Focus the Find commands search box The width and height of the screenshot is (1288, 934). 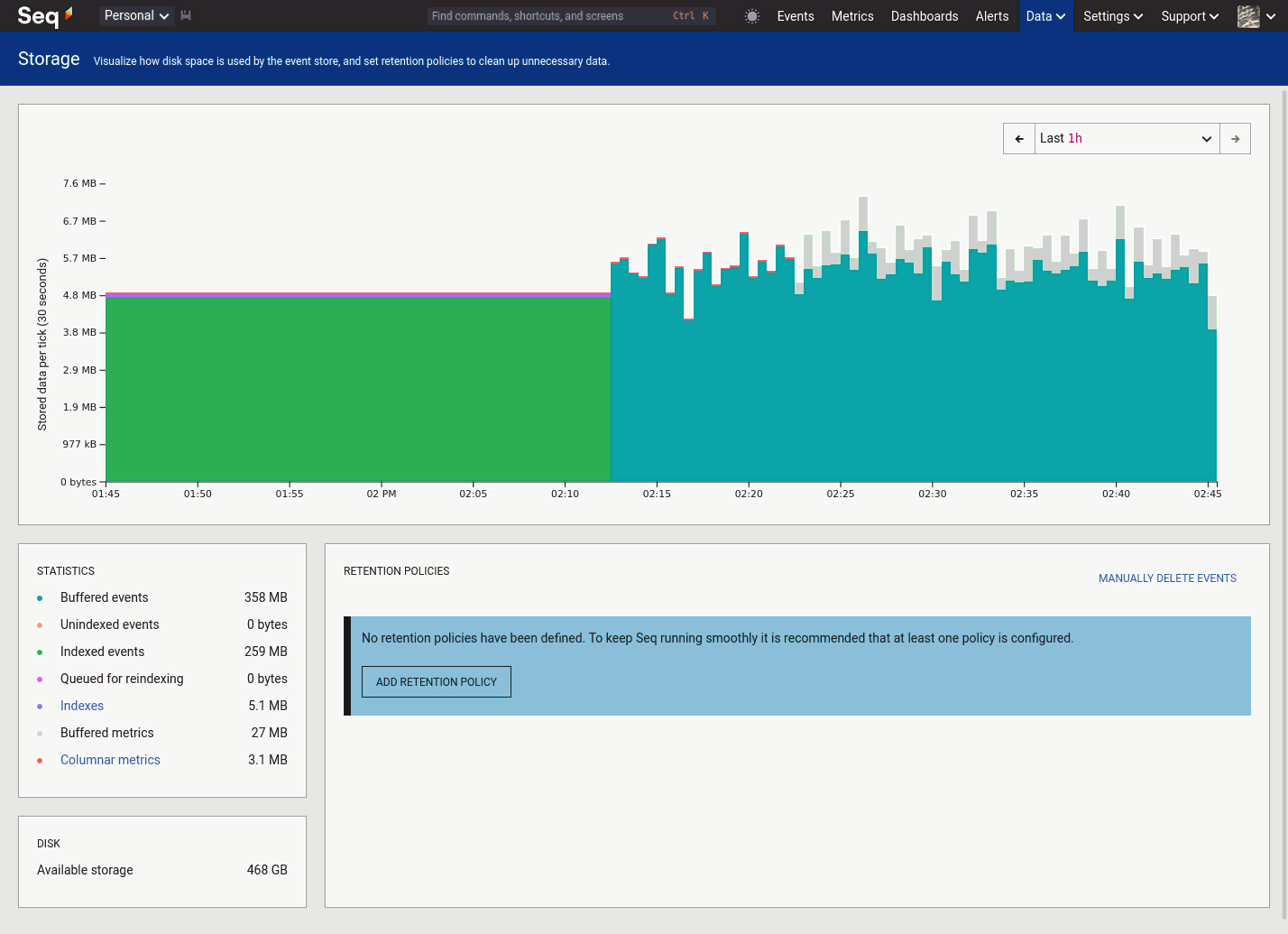click(572, 16)
